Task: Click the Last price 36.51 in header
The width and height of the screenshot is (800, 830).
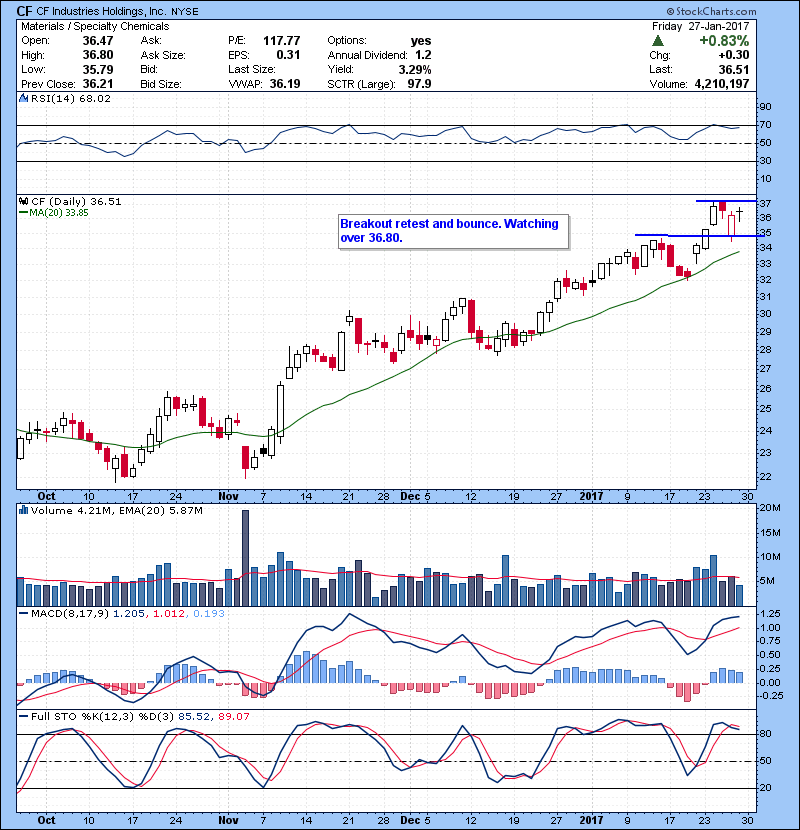Action: (x=734, y=69)
